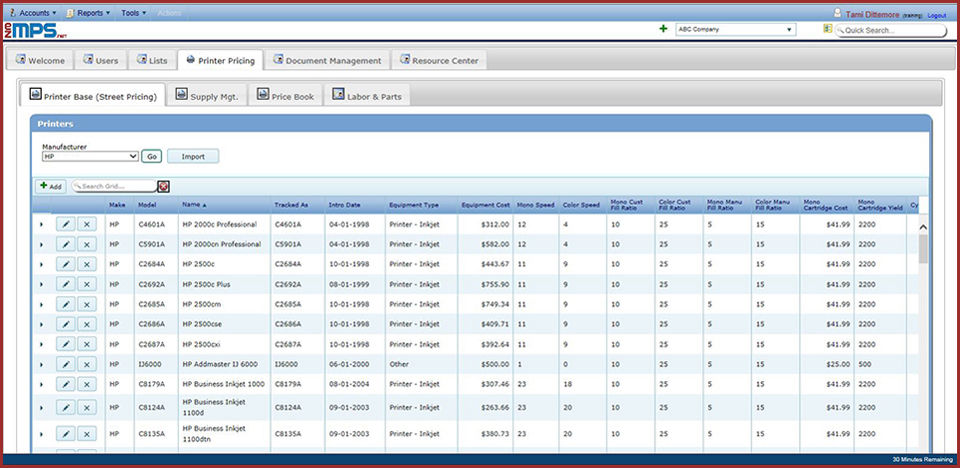Delete the HP 2000c Professional row

point(86,224)
